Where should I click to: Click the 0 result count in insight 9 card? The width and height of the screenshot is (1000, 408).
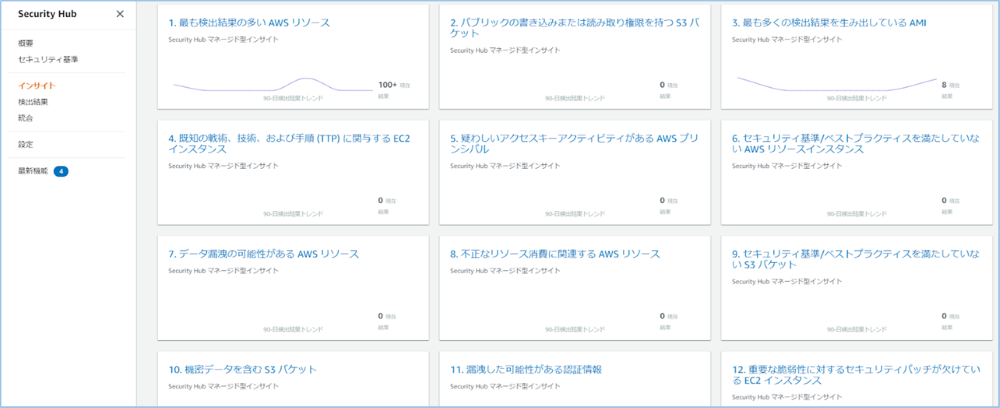(944, 316)
